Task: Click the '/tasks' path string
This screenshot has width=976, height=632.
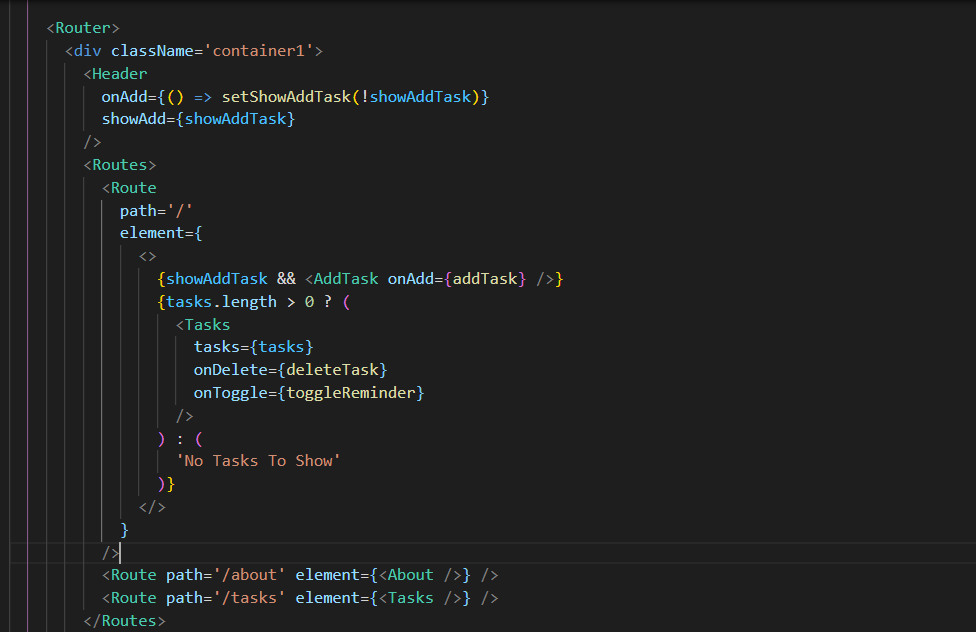Action: 250,598
